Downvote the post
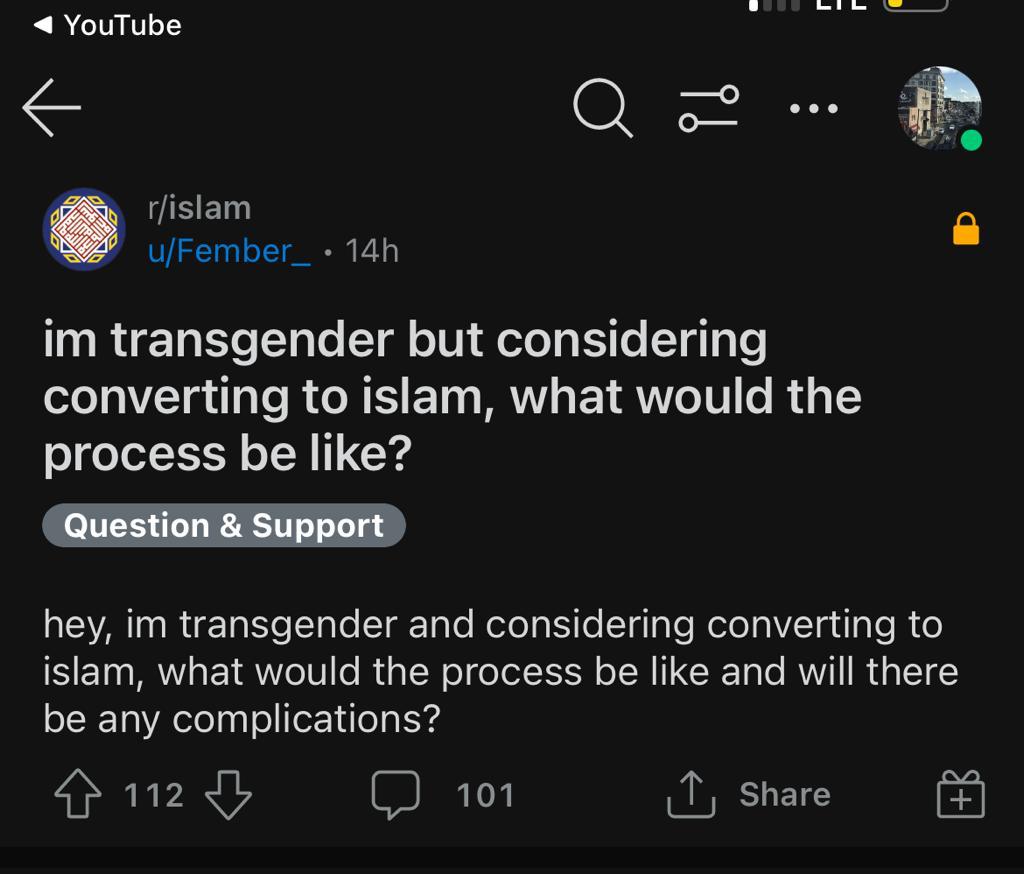The height and width of the screenshot is (874, 1024). click(228, 795)
